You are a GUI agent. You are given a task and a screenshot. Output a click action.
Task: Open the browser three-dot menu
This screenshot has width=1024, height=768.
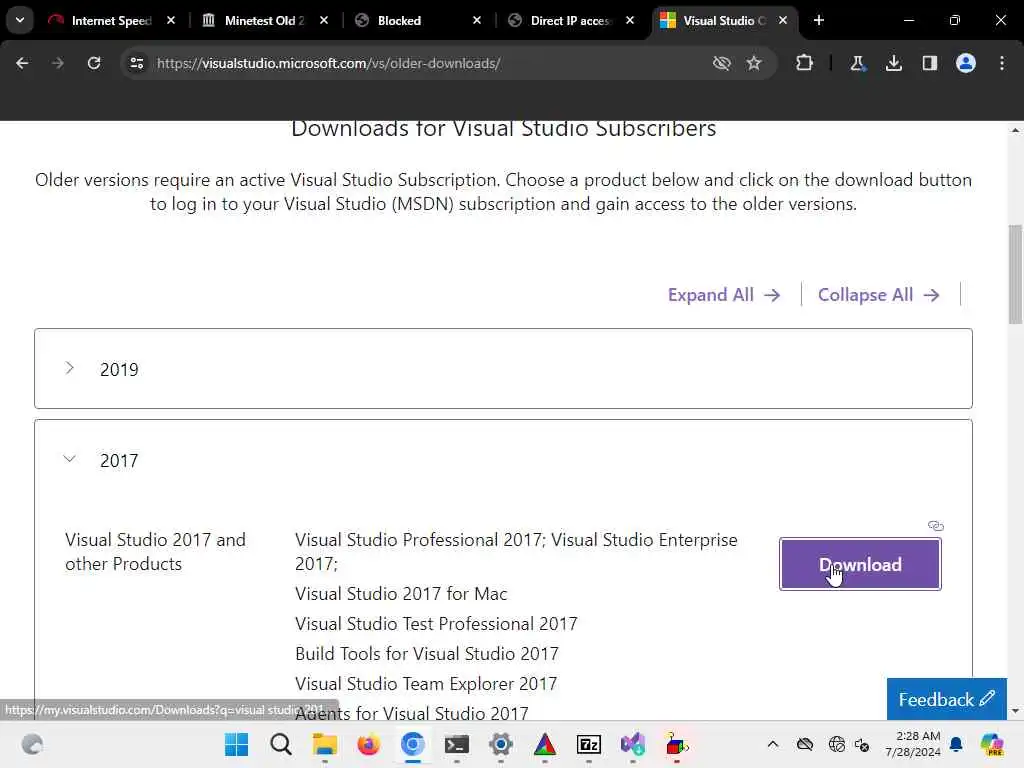[x=1002, y=63]
